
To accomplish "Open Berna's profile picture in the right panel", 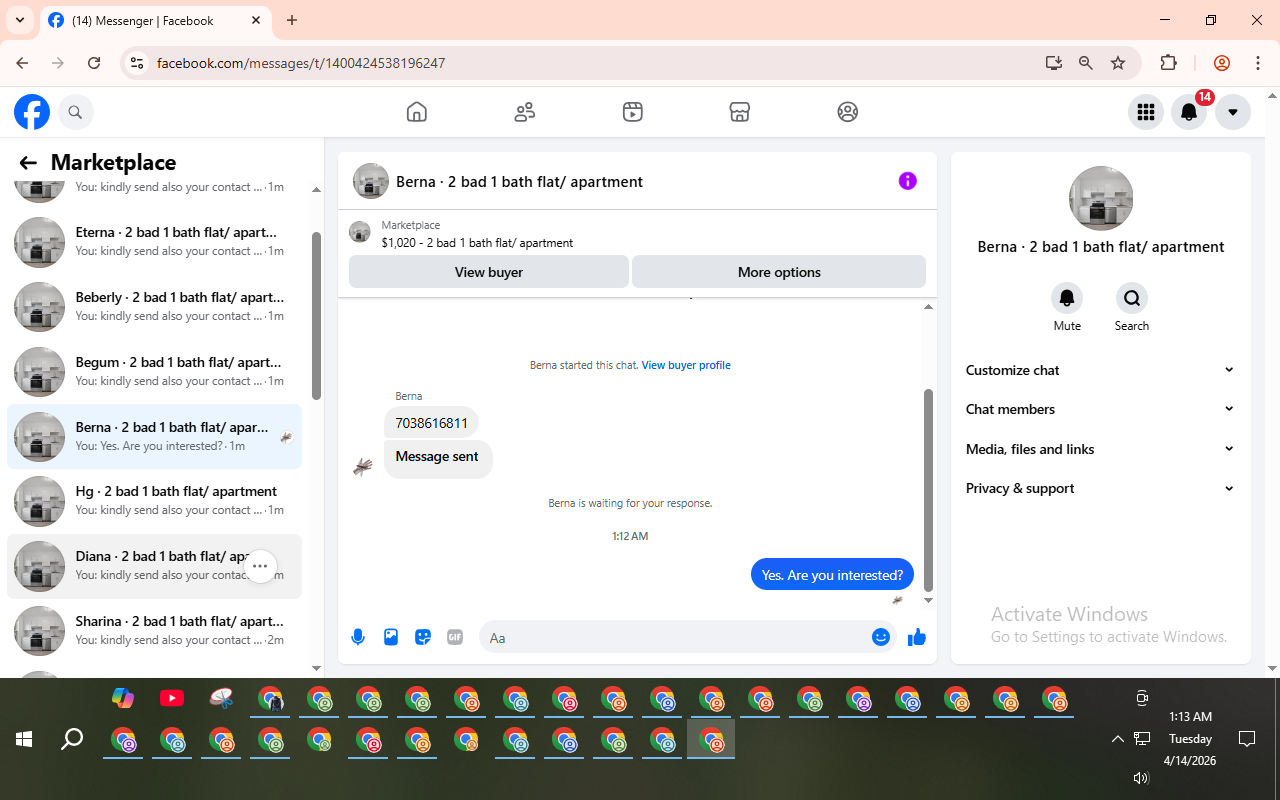I will point(1101,198).
